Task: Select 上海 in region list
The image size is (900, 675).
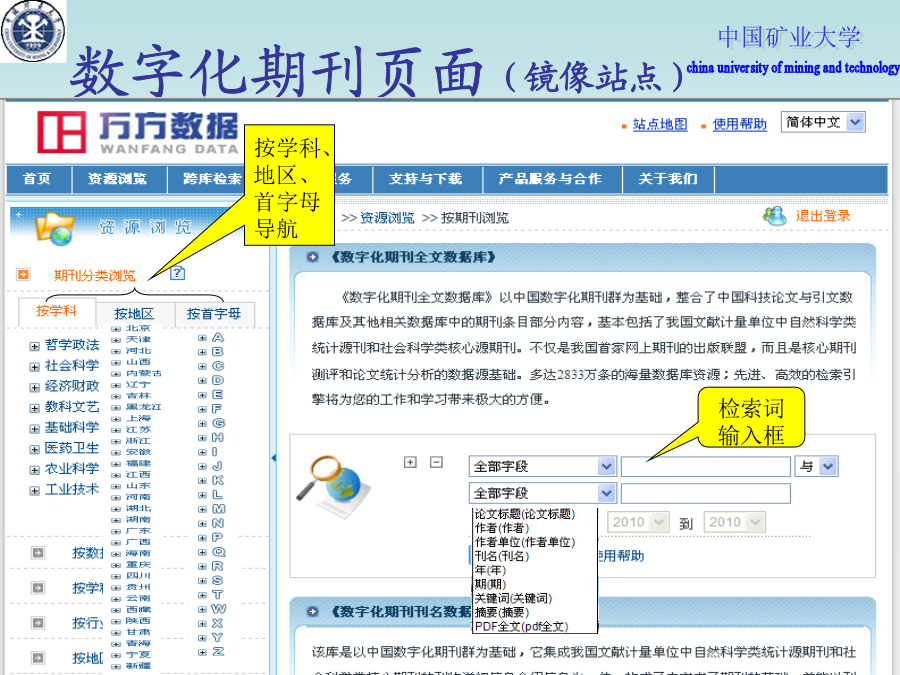Action: pyautogui.click(x=138, y=418)
